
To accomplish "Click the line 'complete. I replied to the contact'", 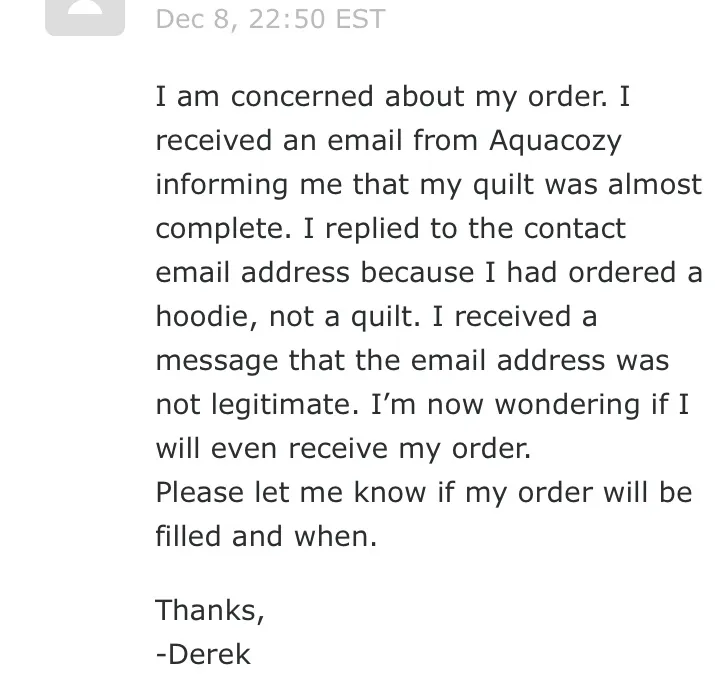I will (391, 228).
